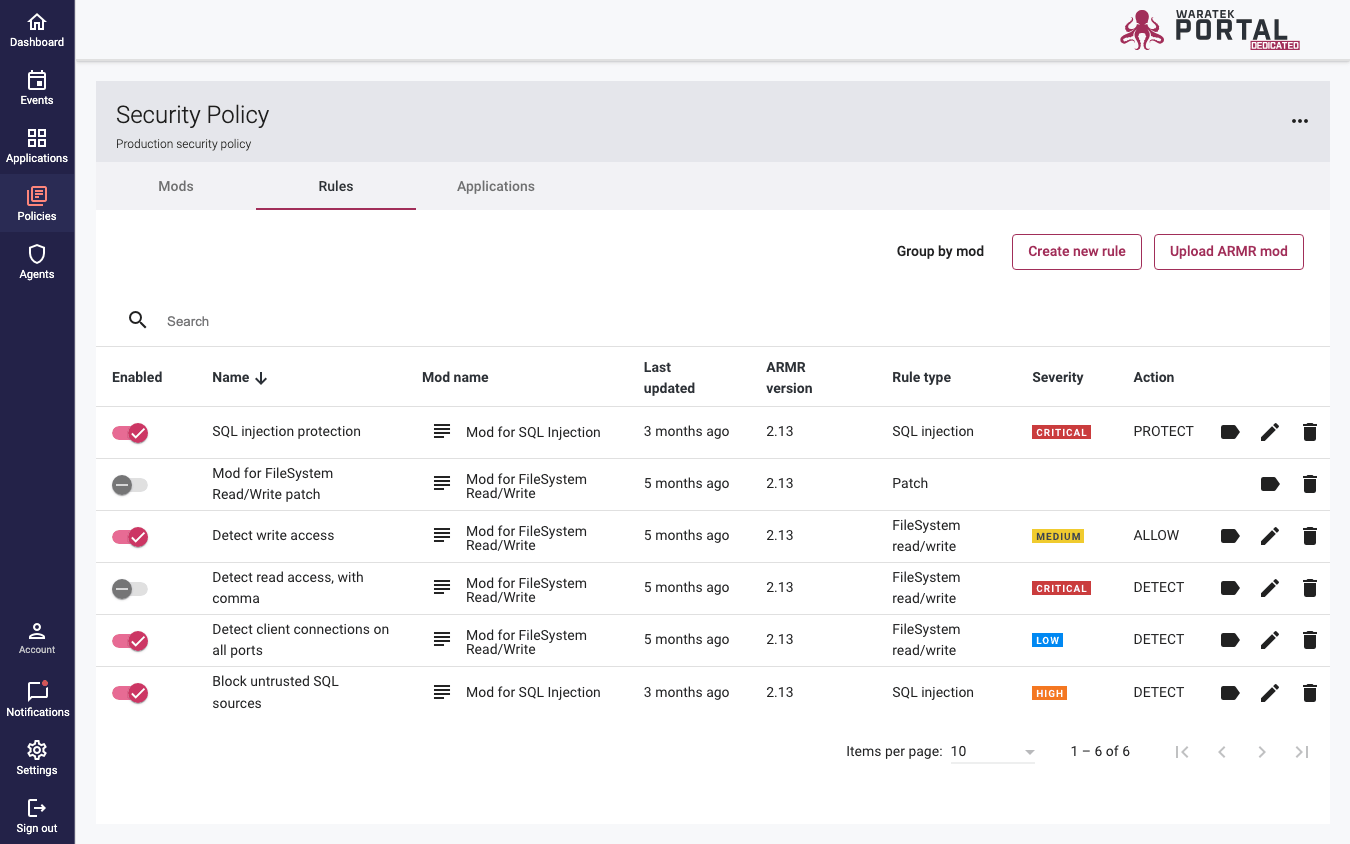Go to the next page of rules
Image resolution: width=1350 pixels, height=844 pixels.
pos(1262,752)
